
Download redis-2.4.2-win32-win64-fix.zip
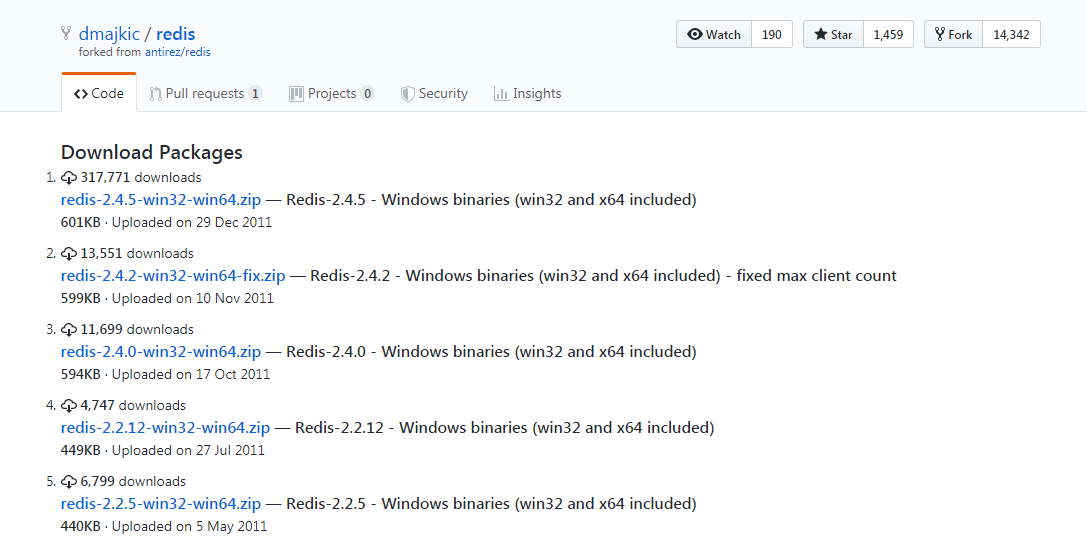[173, 276]
